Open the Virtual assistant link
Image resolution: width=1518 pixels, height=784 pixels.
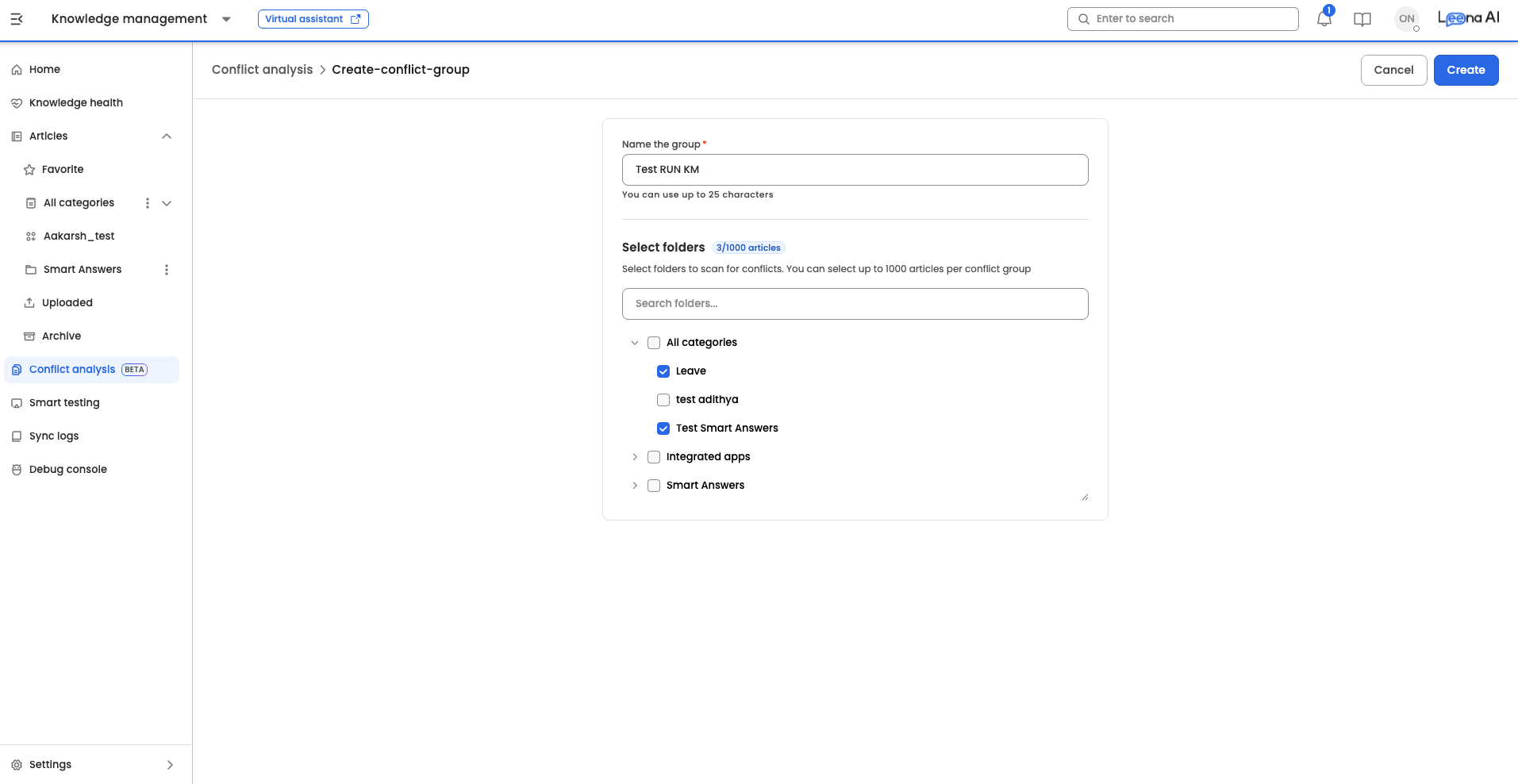click(x=313, y=19)
